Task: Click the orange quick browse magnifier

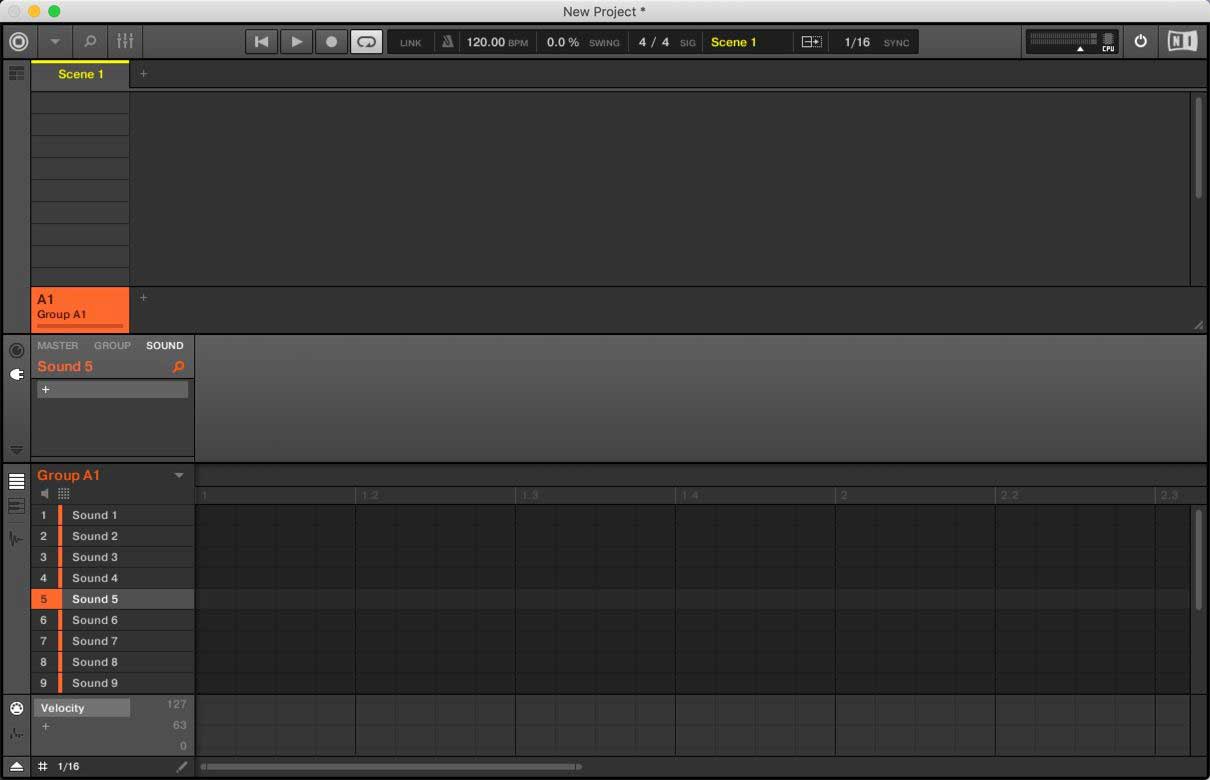Action: coord(179,367)
